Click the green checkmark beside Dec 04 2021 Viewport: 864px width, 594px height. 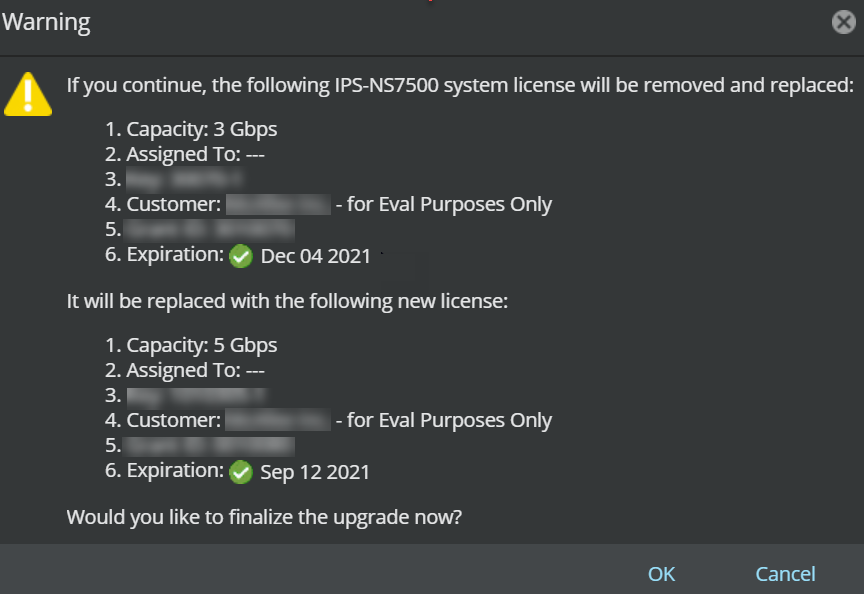pos(241,256)
